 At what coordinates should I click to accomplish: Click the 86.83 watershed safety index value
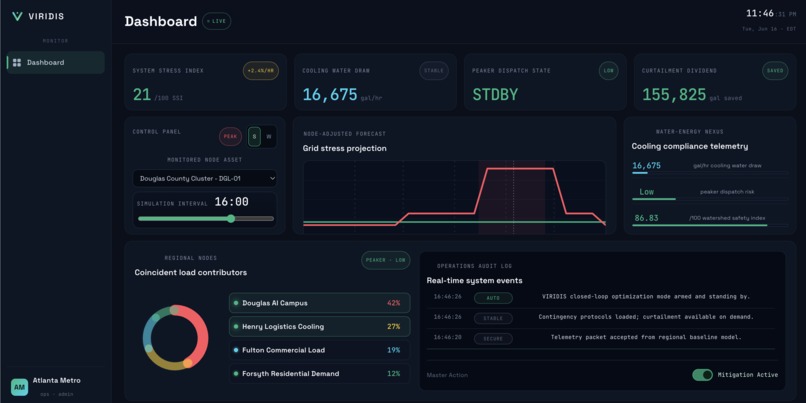(646, 218)
